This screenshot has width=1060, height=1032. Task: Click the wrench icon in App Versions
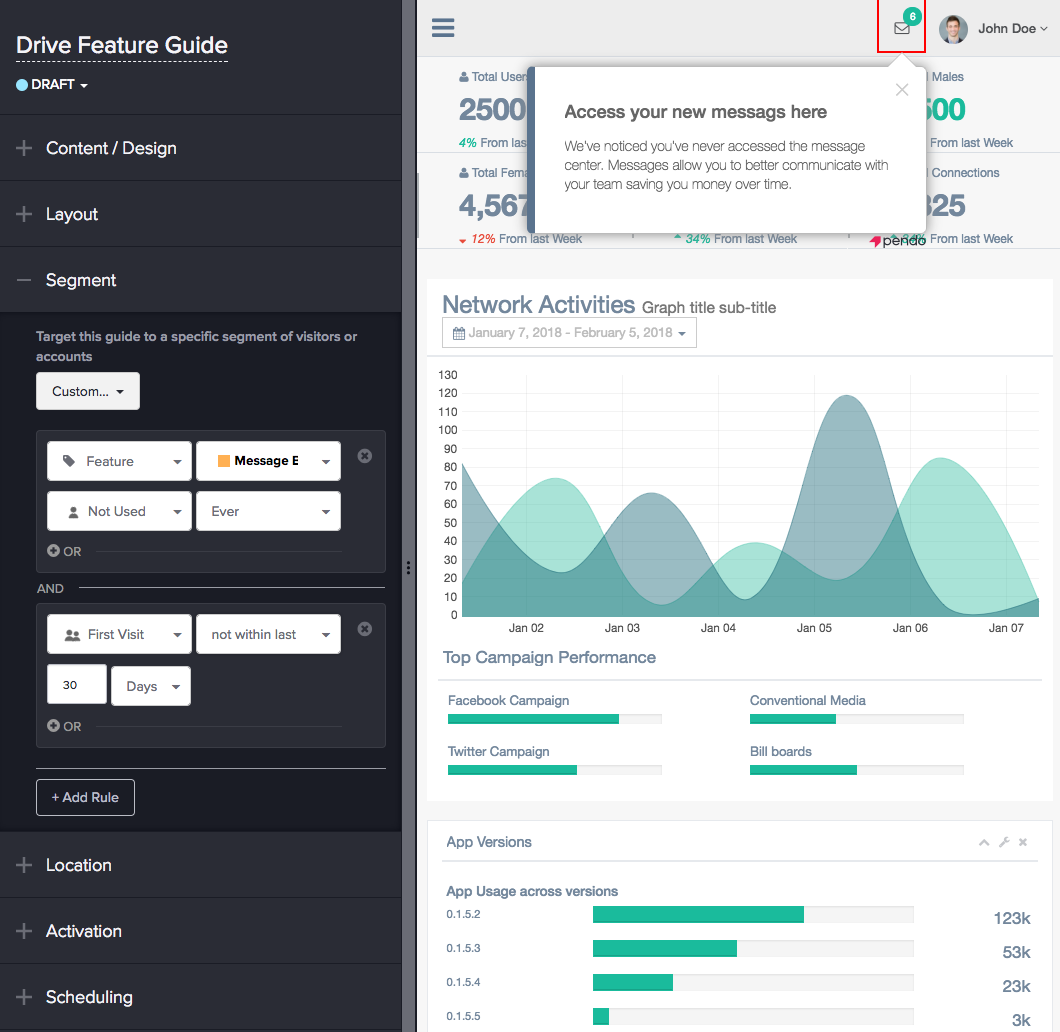pyautogui.click(x=1004, y=843)
